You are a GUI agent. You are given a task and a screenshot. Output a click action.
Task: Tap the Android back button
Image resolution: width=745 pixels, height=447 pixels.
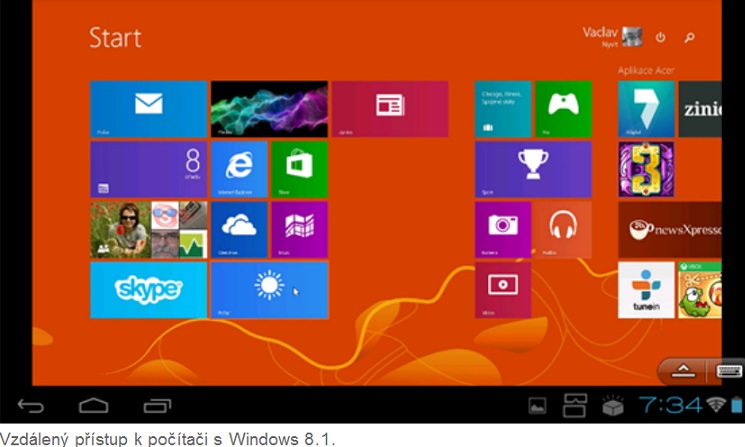click(30, 406)
